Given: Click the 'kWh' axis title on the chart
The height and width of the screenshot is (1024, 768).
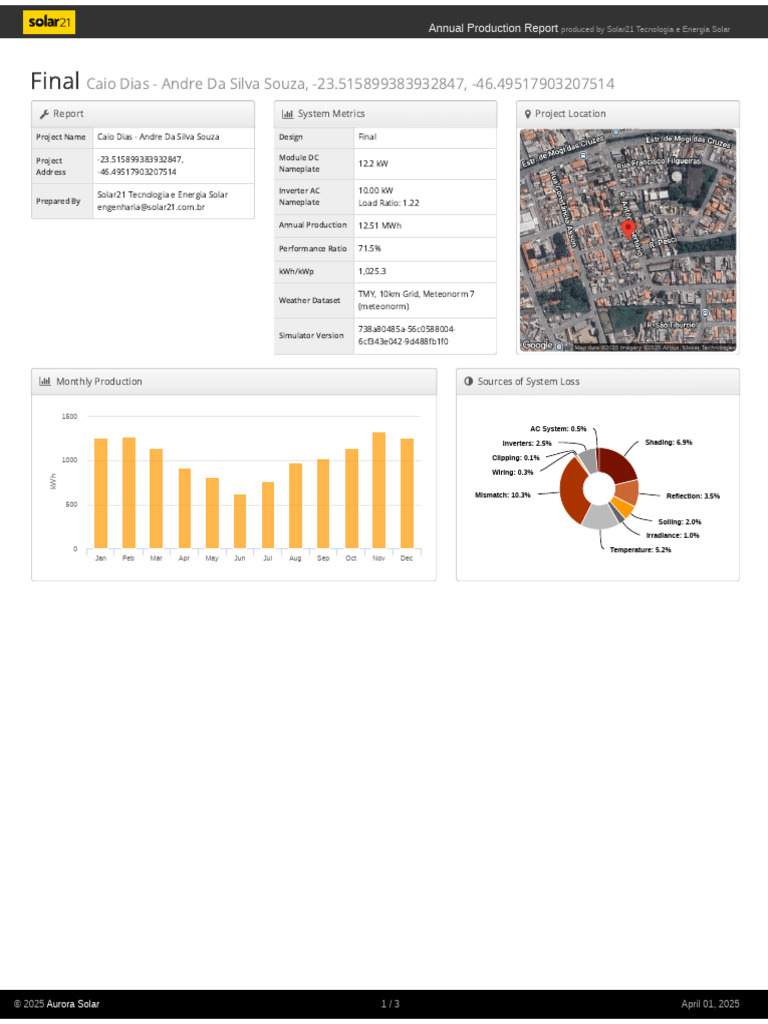Looking at the screenshot, I should click(53, 482).
